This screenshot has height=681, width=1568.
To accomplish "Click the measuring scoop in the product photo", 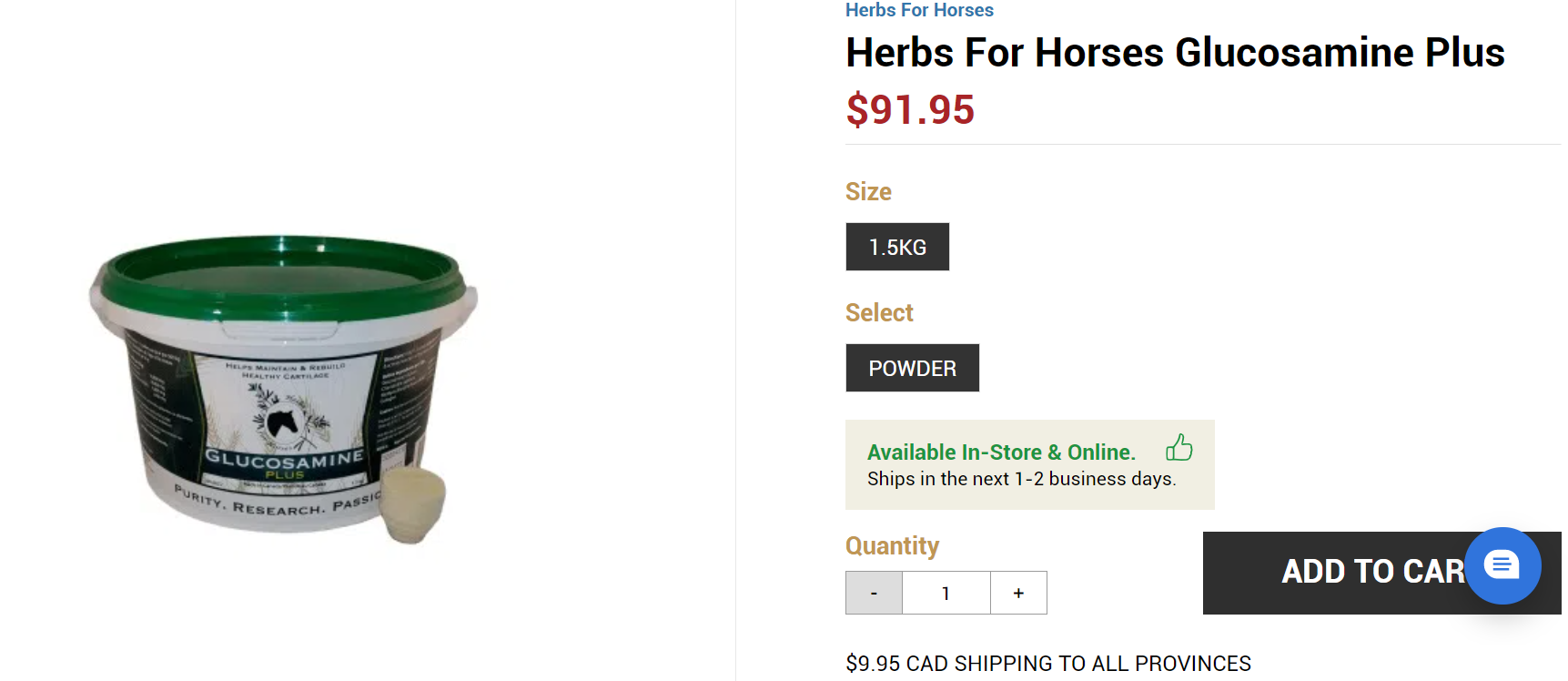I will click(414, 503).
